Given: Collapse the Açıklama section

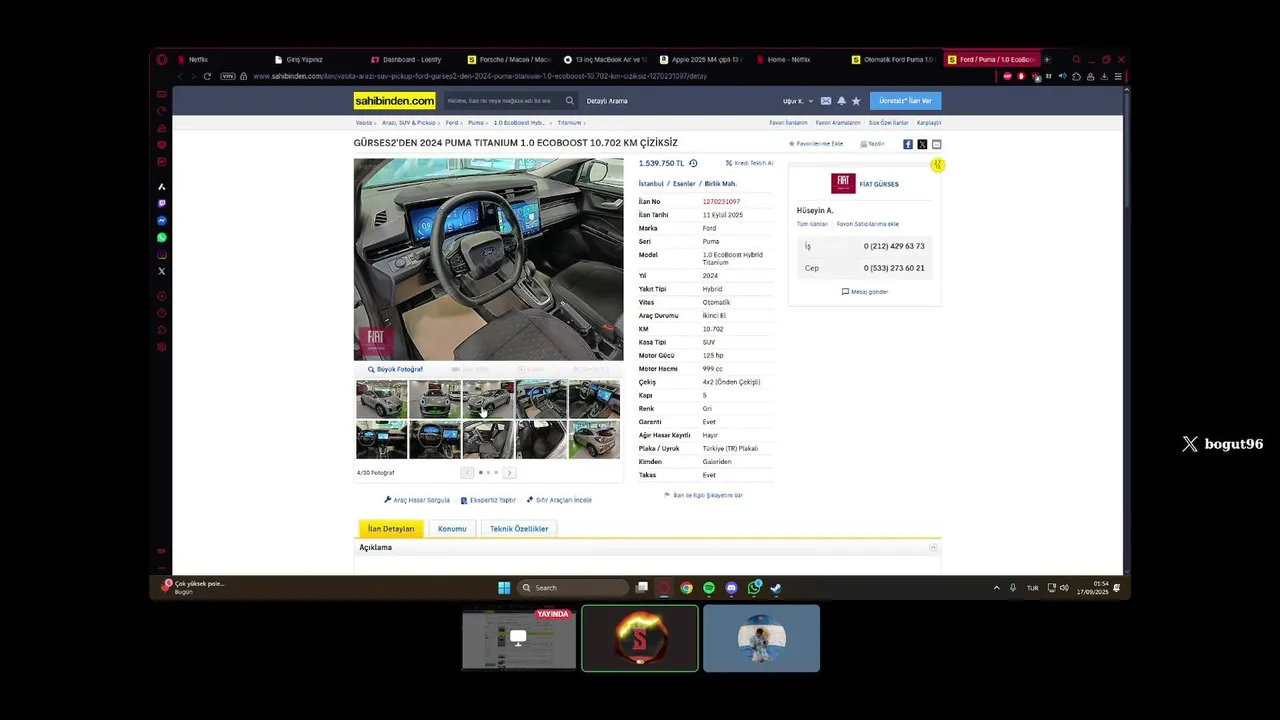Looking at the screenshot, I should point(933,548).
